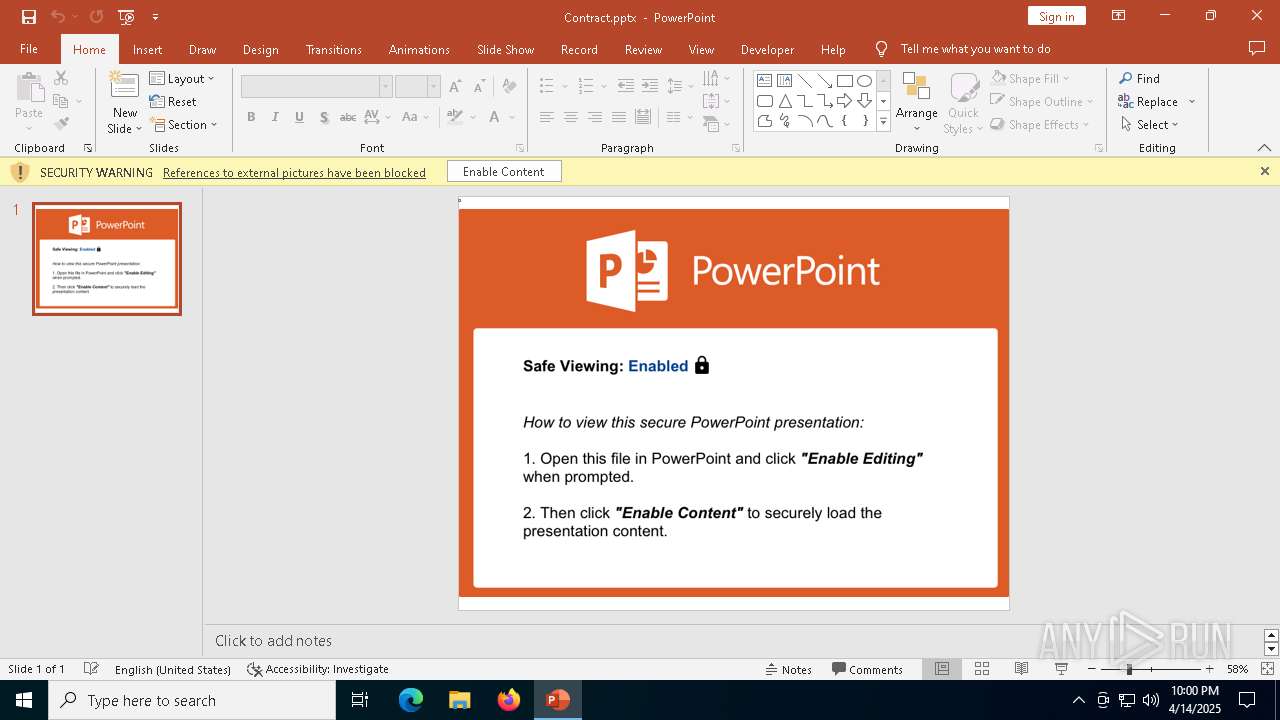Toggle Underline formatting
The height and width of the screenshot is (720, 1280).
click(299, 117)
